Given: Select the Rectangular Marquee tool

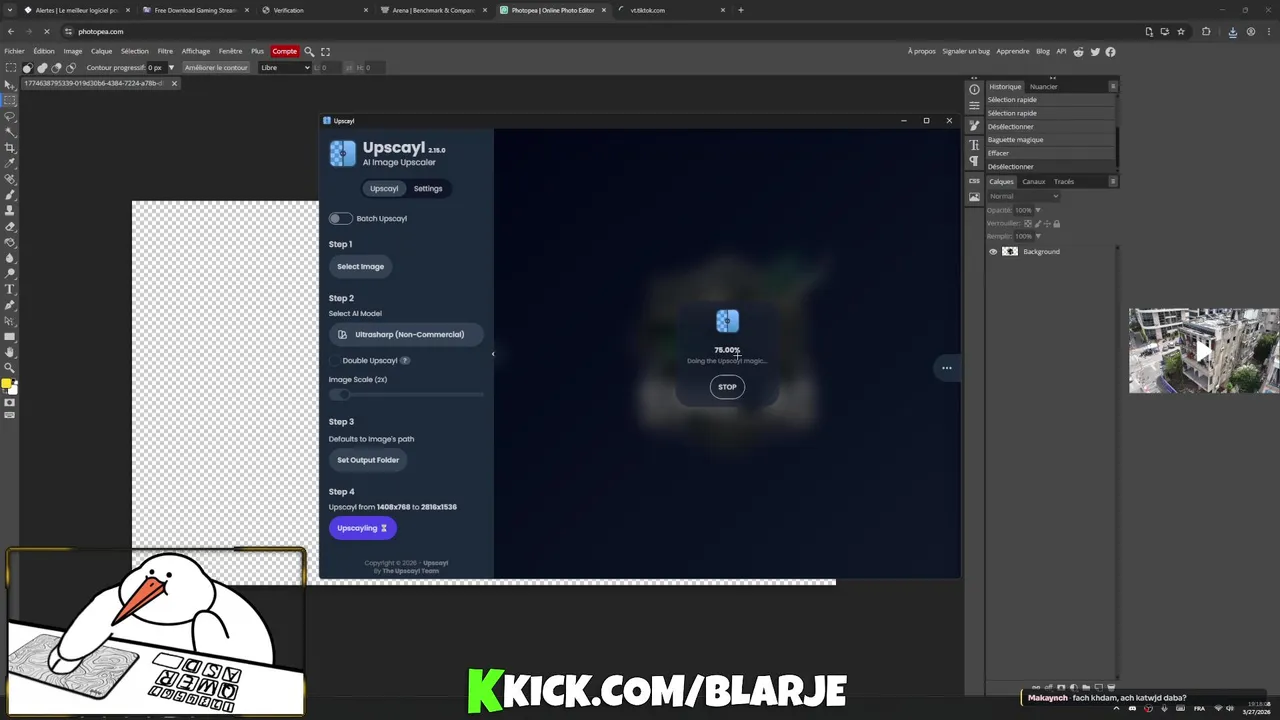Looking at the screenshot, I should [10, 100].
